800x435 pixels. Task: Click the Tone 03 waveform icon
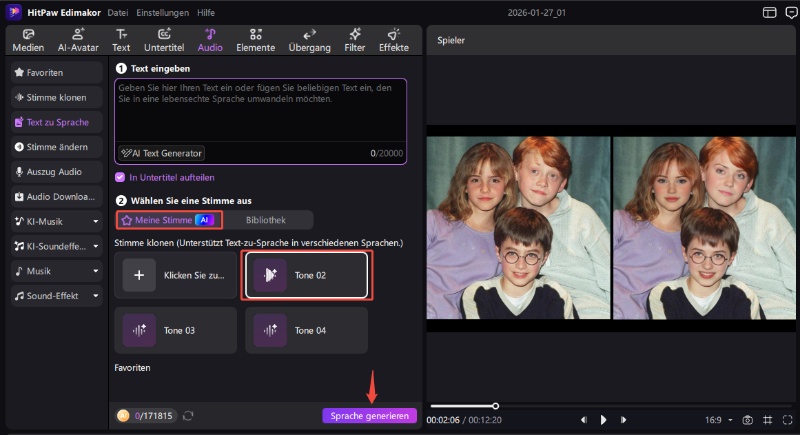tap(139, 330)
